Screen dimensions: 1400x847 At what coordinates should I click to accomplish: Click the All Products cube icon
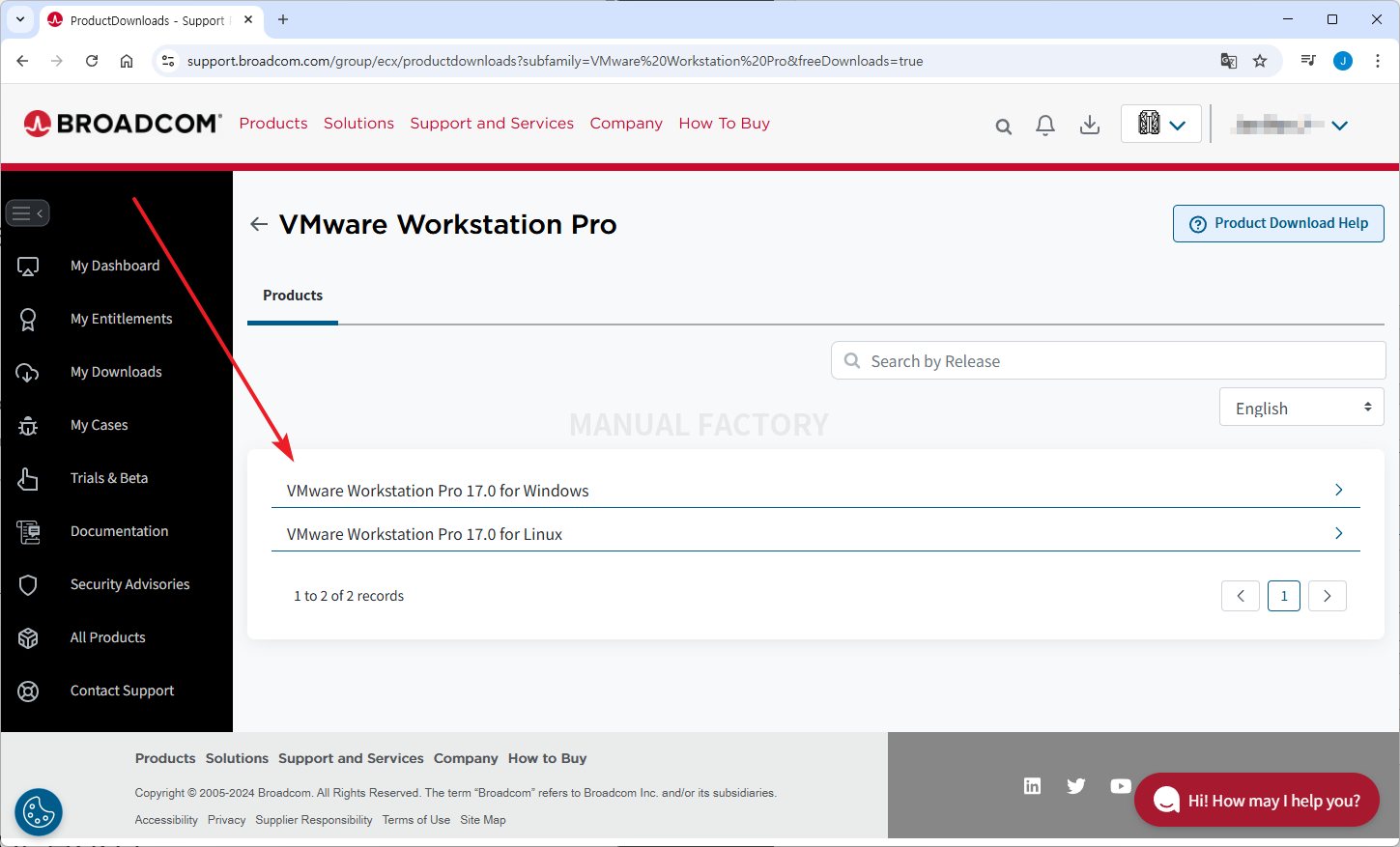[x=28, y=638]
